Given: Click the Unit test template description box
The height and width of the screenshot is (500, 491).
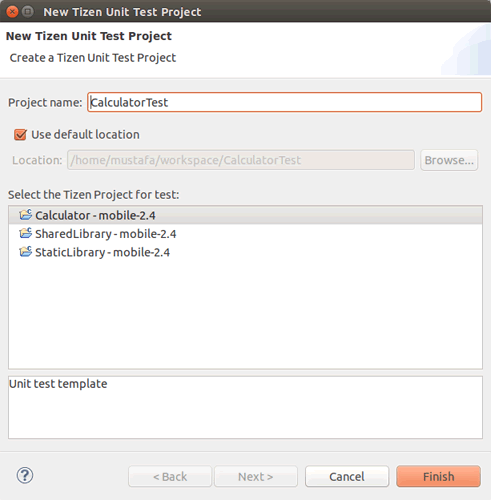Looking at the screenshot, I should point(245,407).
